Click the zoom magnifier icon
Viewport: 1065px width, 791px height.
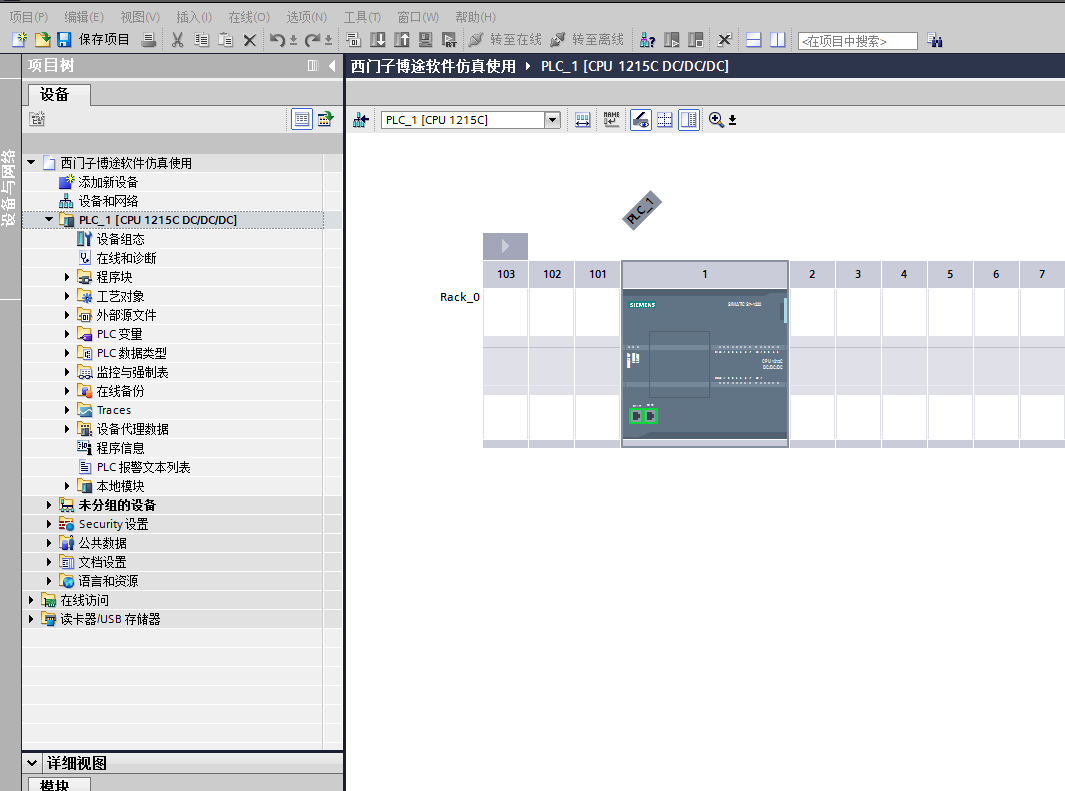tap(716, 120)
